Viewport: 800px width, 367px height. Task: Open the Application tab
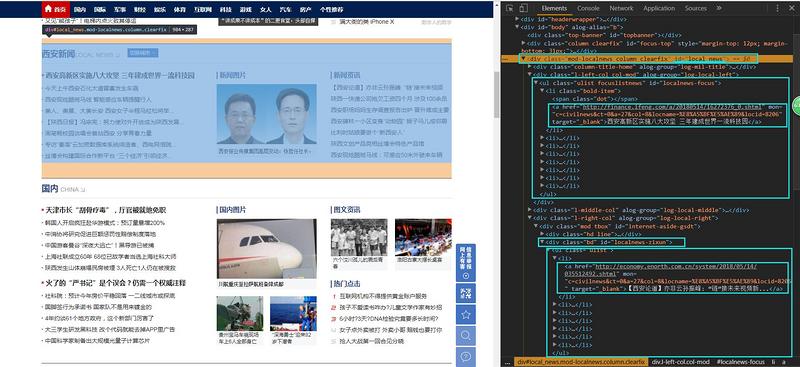point(659,8)
